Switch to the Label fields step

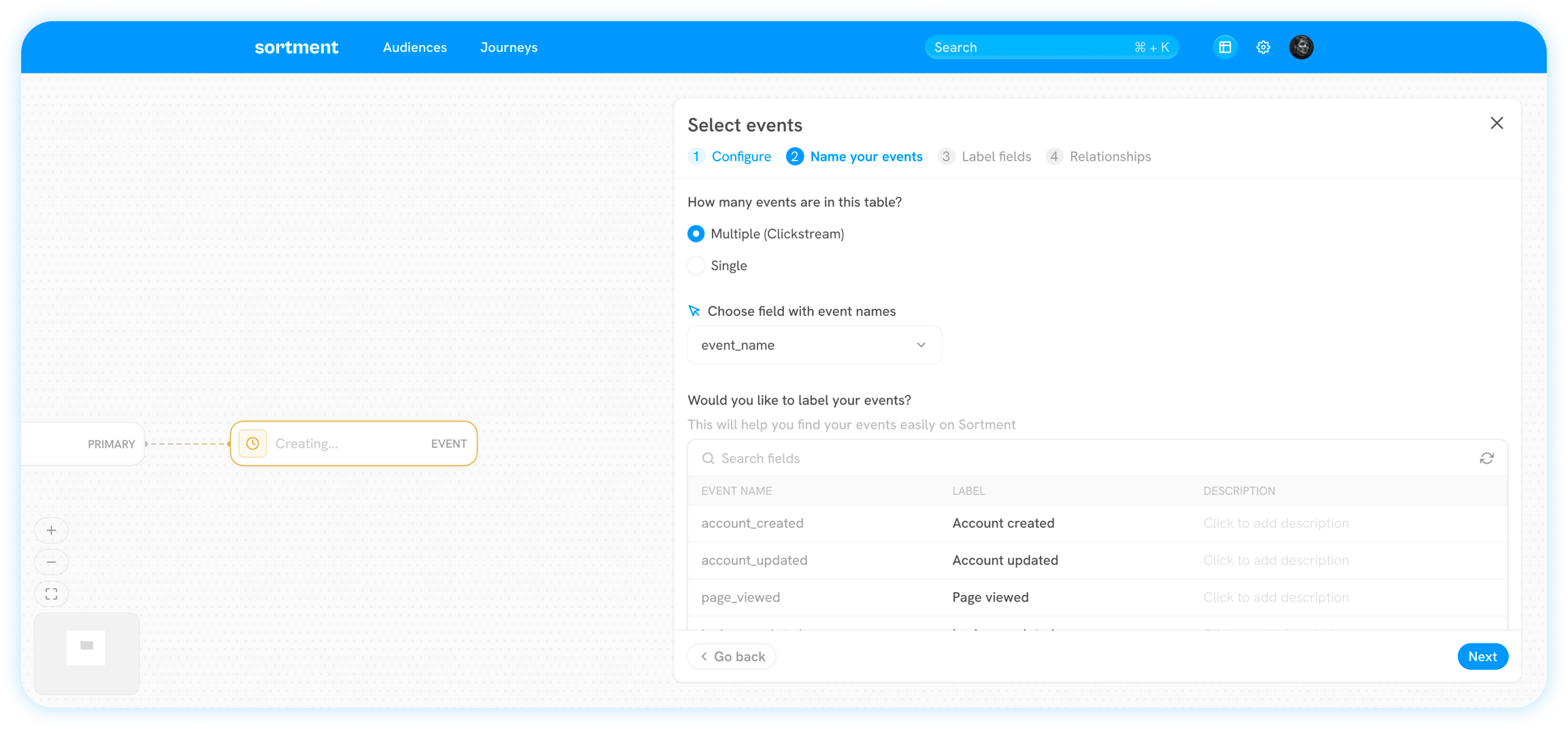tap(996, 157)
